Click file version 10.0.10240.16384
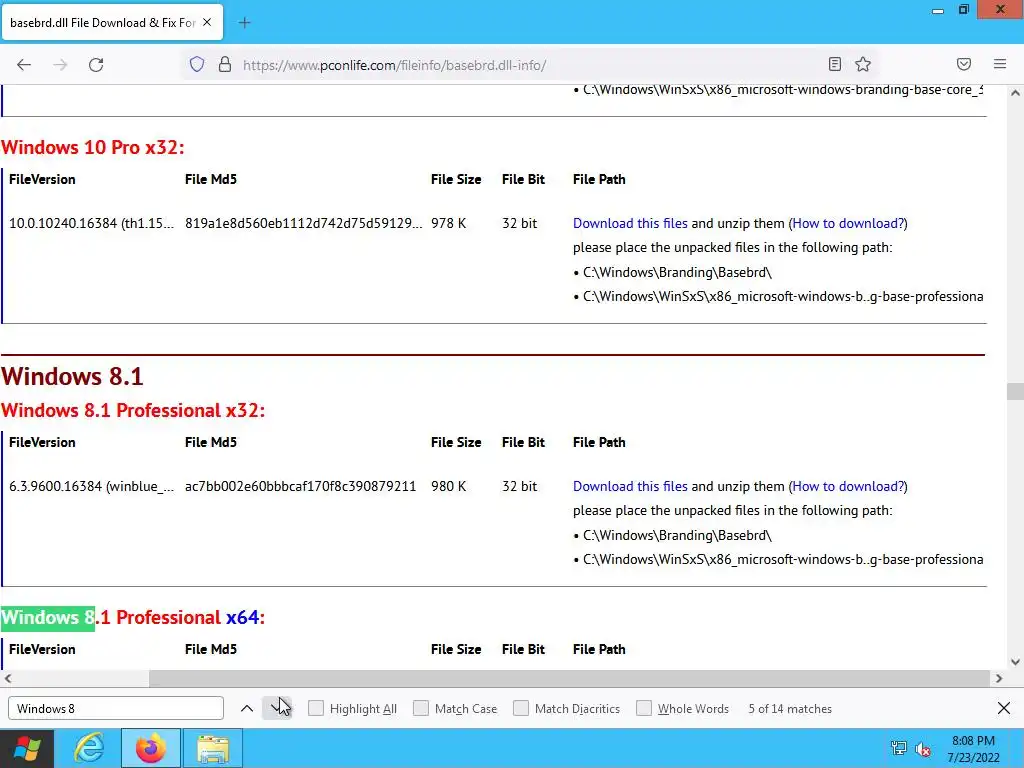The height and width of the screenshot is (768, 1024). click(91, 223)
